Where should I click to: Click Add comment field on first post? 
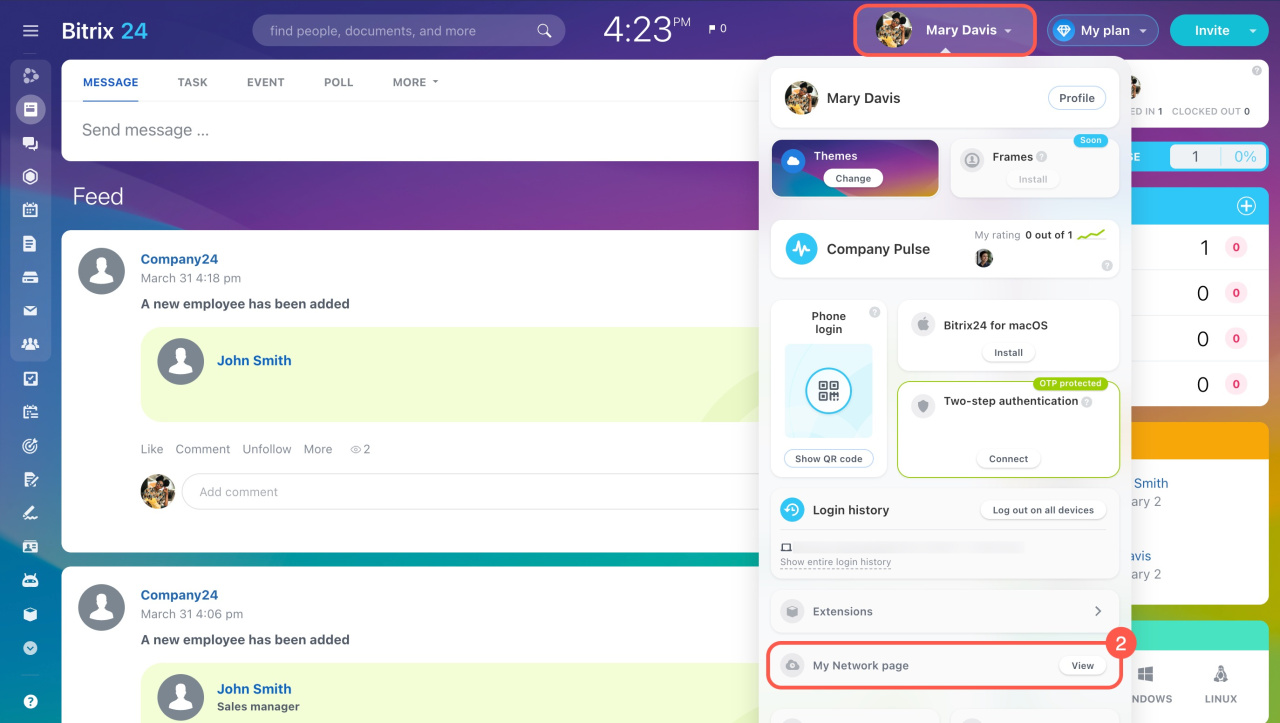coord(468,492)
